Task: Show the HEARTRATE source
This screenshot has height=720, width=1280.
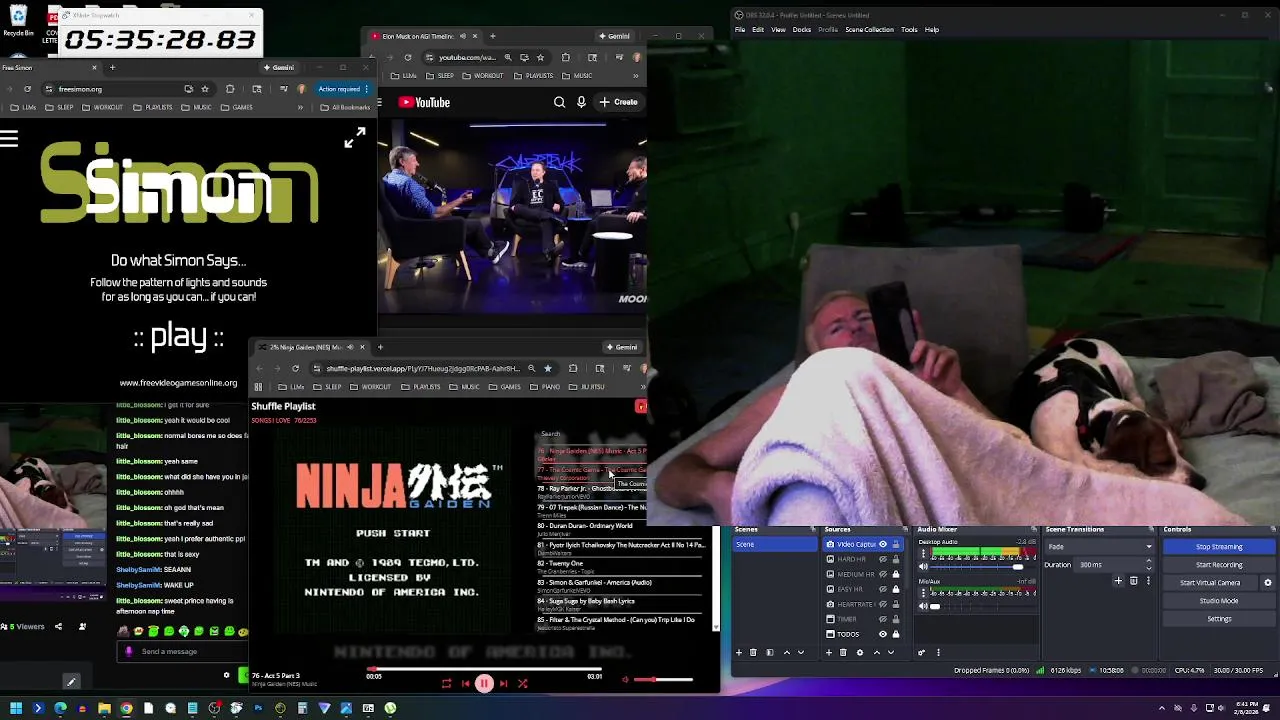Action: pyautogui.click(x=883, y=604)
